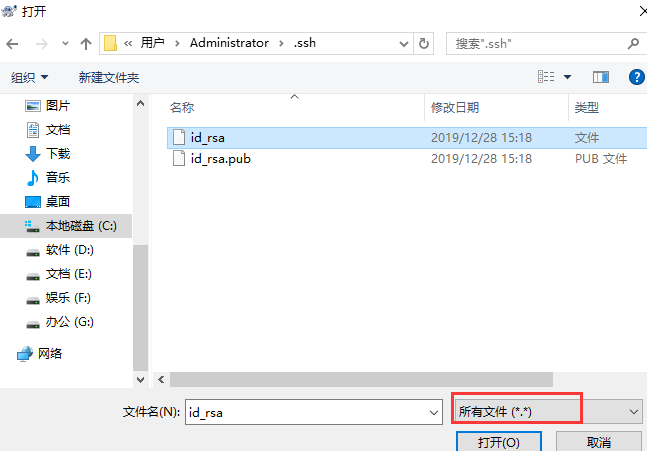Screen dimensions: 647x451
Task: Refresh the .ssh folder listing
Action: [x=424, y=43]
